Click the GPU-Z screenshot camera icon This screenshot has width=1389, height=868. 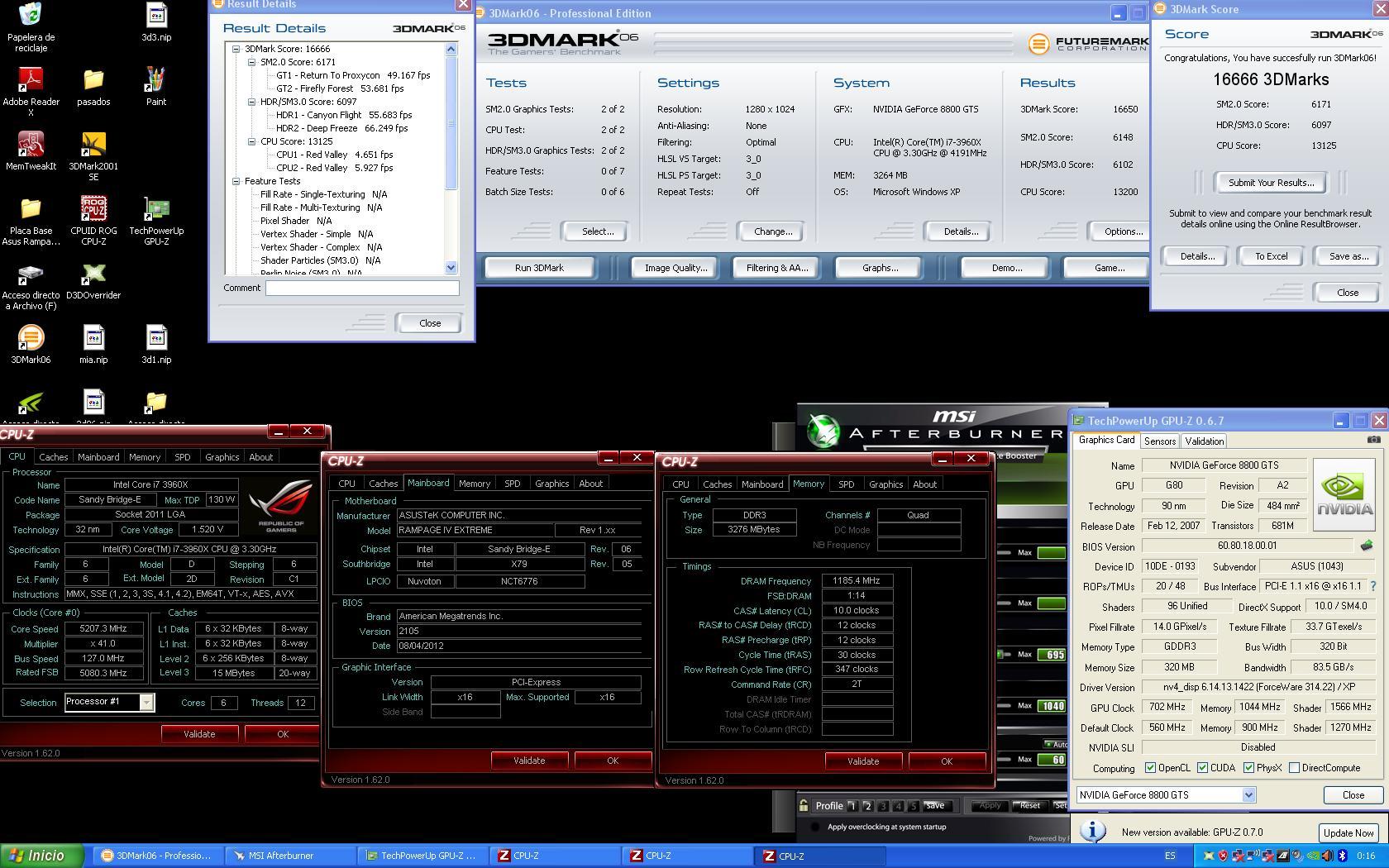(1373, 440)
